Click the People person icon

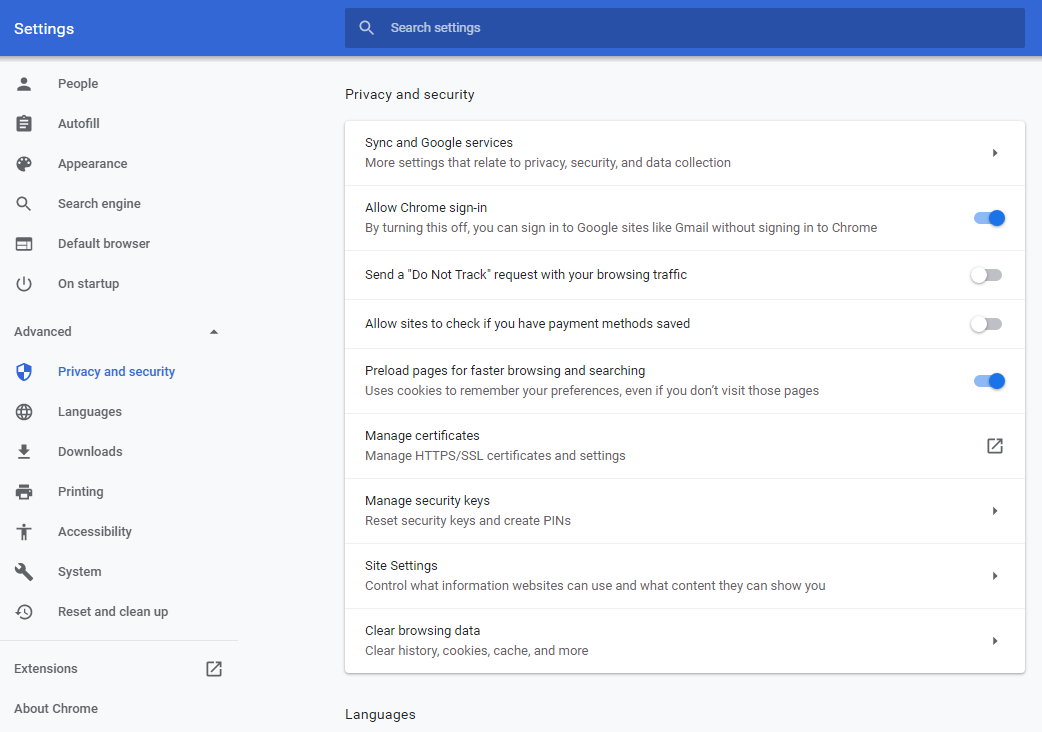(x=24, y=84)
